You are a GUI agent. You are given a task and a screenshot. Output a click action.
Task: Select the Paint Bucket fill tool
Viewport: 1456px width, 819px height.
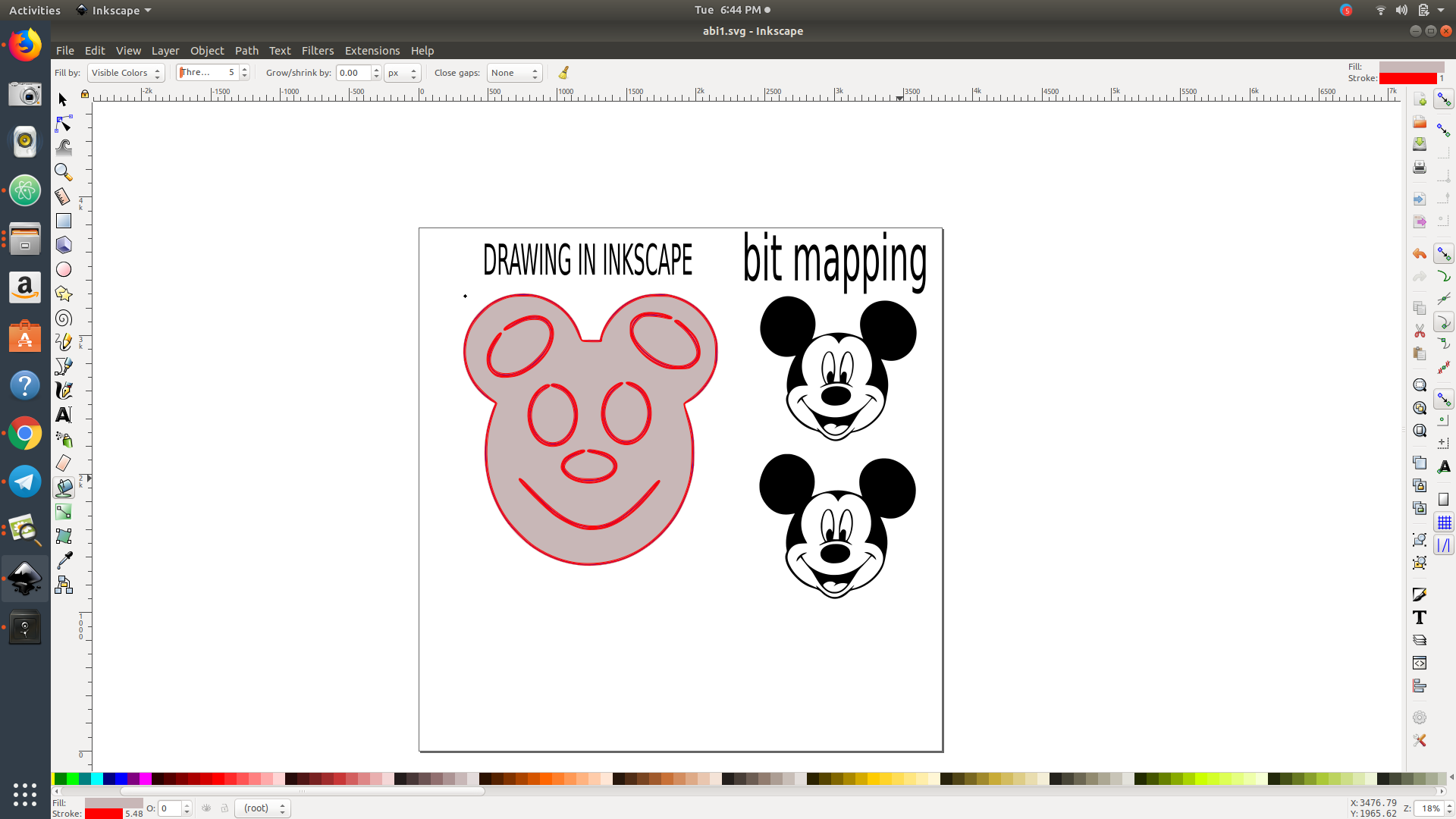(63, 488)
